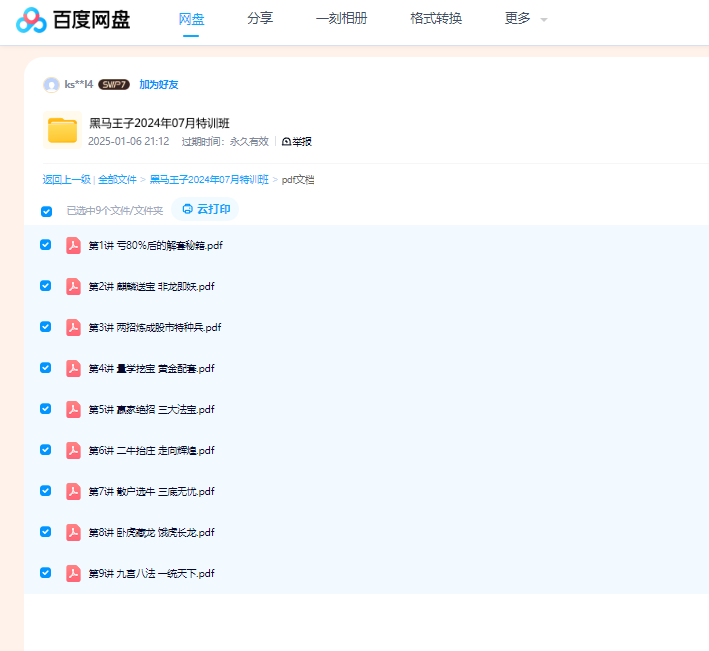Open 第9讲 九宫八法 一统天下.pdf
The image size is (709, 651).
pyautogui.click(x=151, y=573)
